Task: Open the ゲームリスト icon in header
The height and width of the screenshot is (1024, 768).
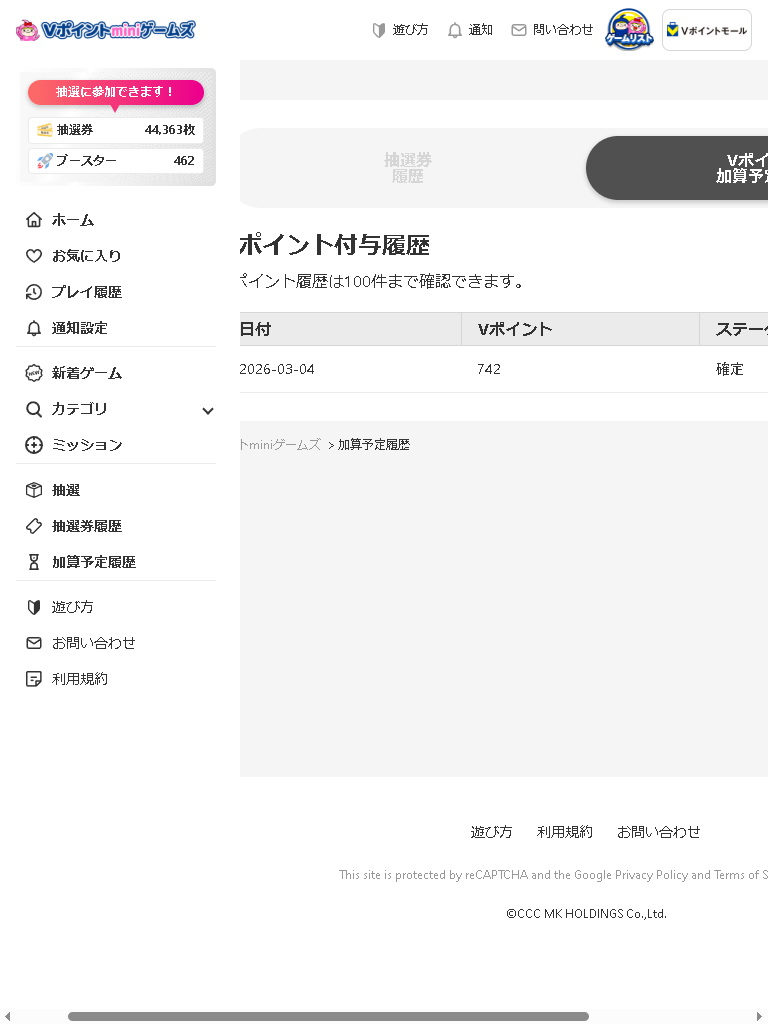Action: coord(629,30)
